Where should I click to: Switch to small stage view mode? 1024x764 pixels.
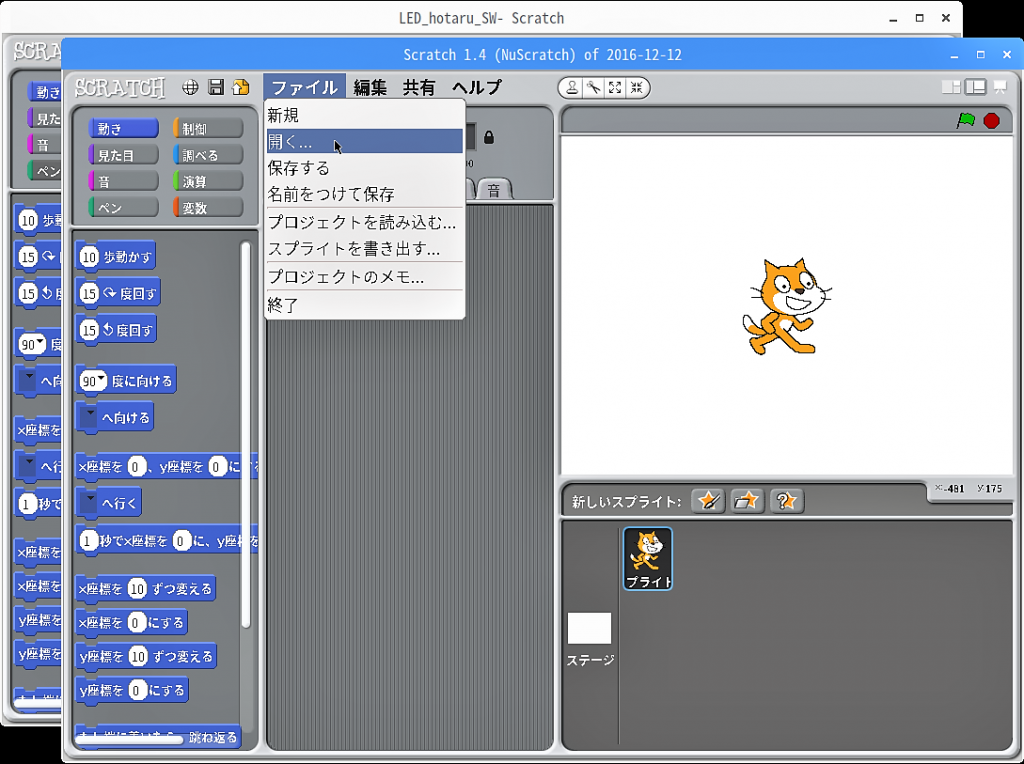(952, 87)
